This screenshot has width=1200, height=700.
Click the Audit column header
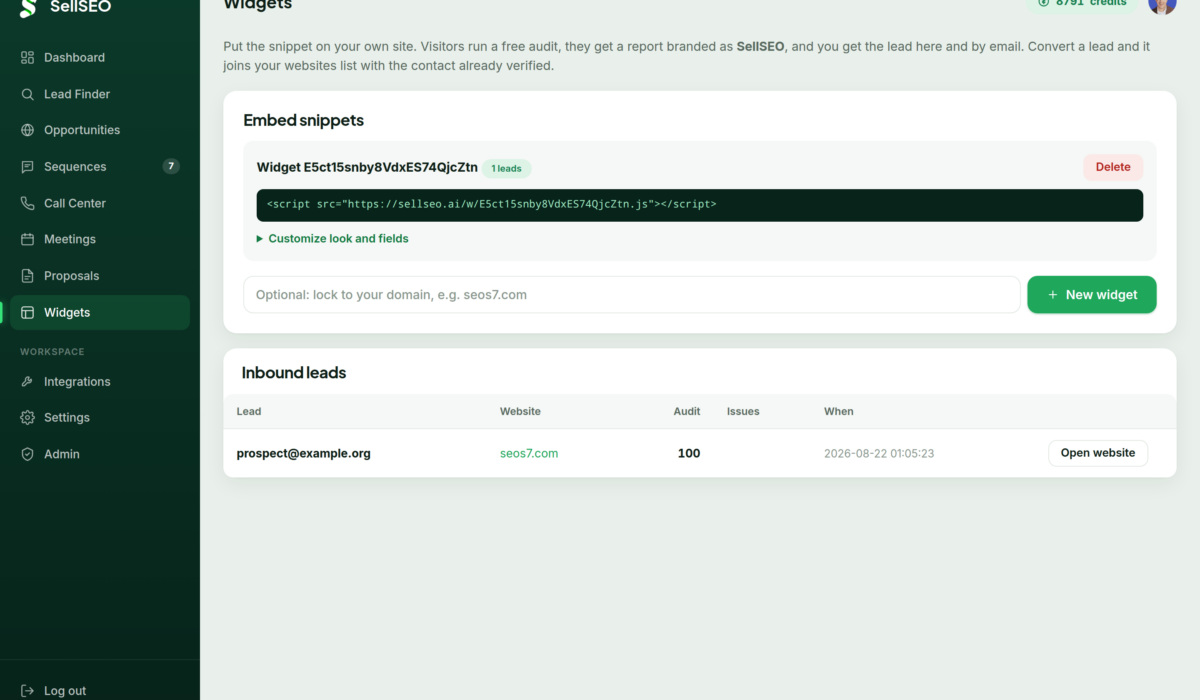click(687, 411)
